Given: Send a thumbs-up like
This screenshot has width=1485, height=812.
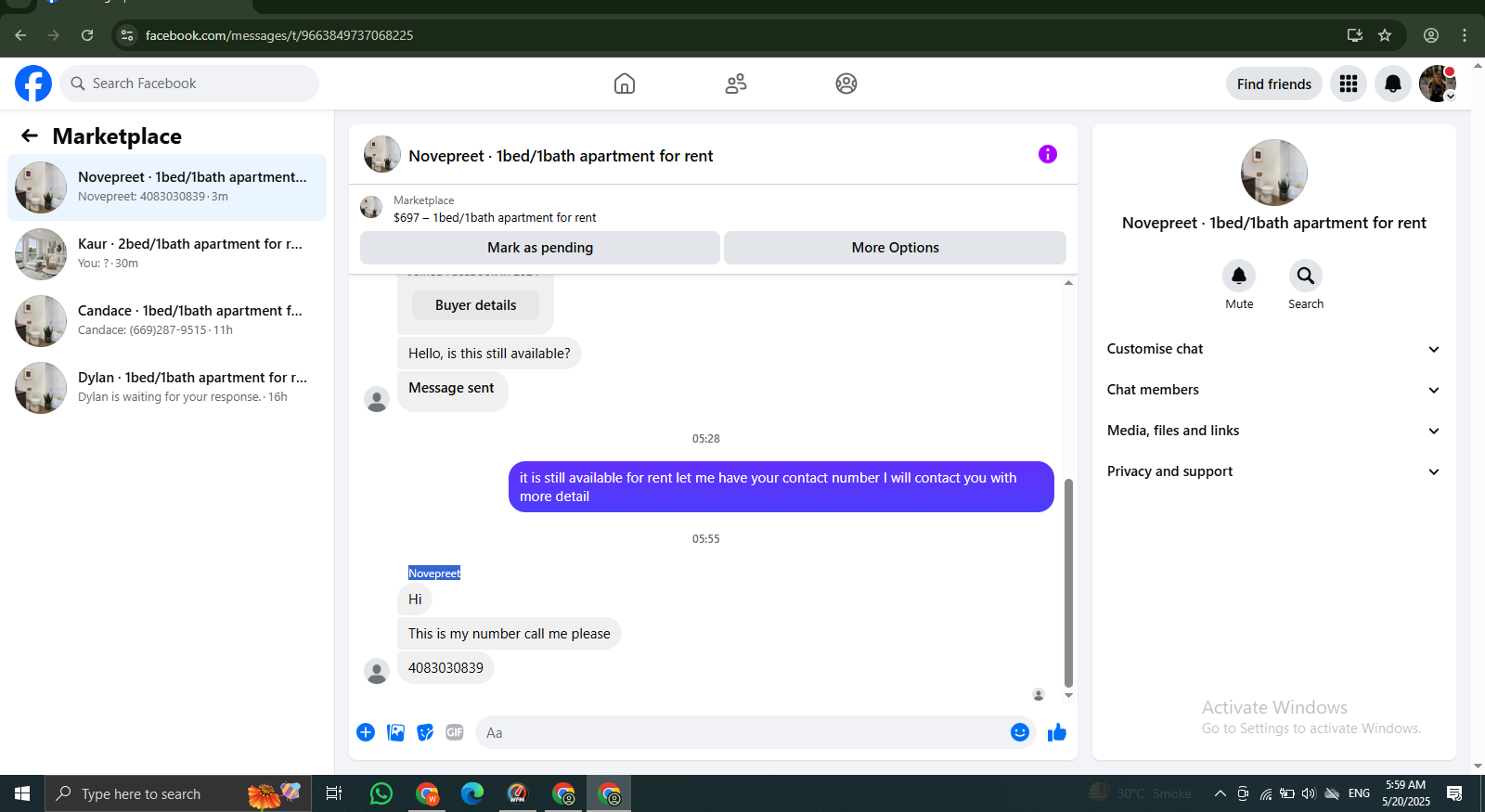Looking at the screenshot, I should (1057, 732).
